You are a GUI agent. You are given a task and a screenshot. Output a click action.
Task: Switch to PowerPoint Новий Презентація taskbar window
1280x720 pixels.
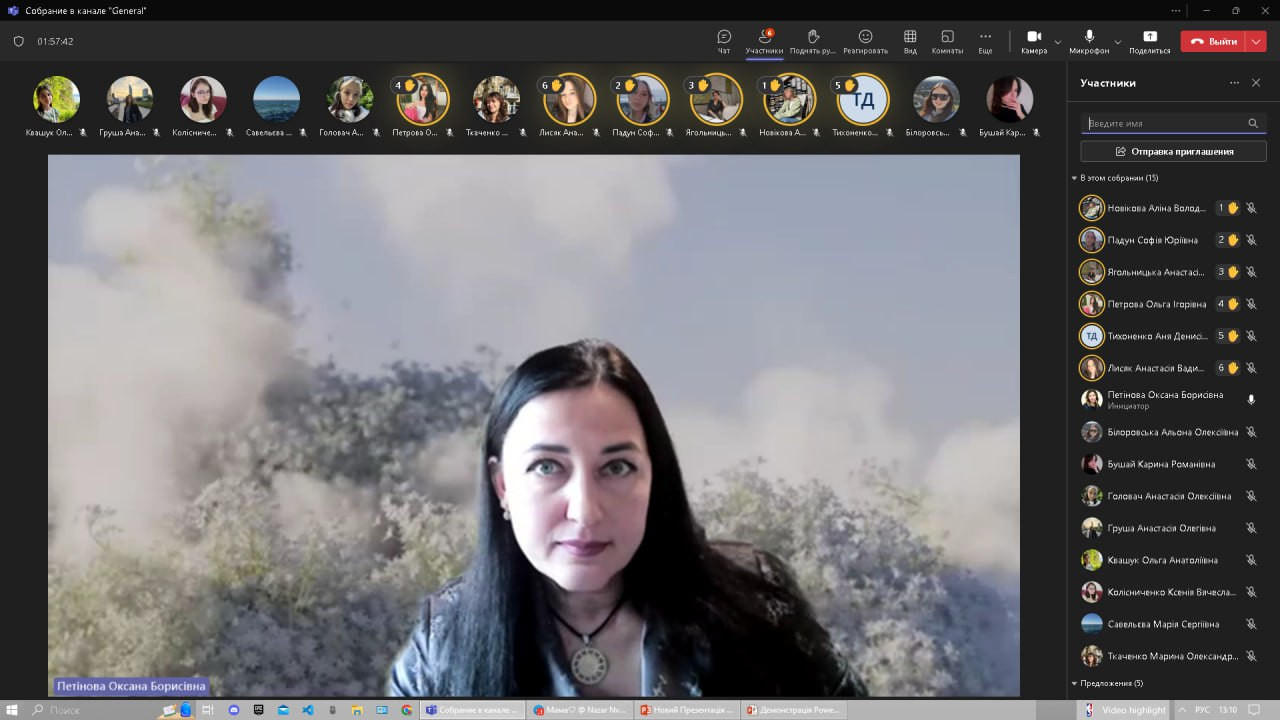pyautogui.click(x=687, y=710)
